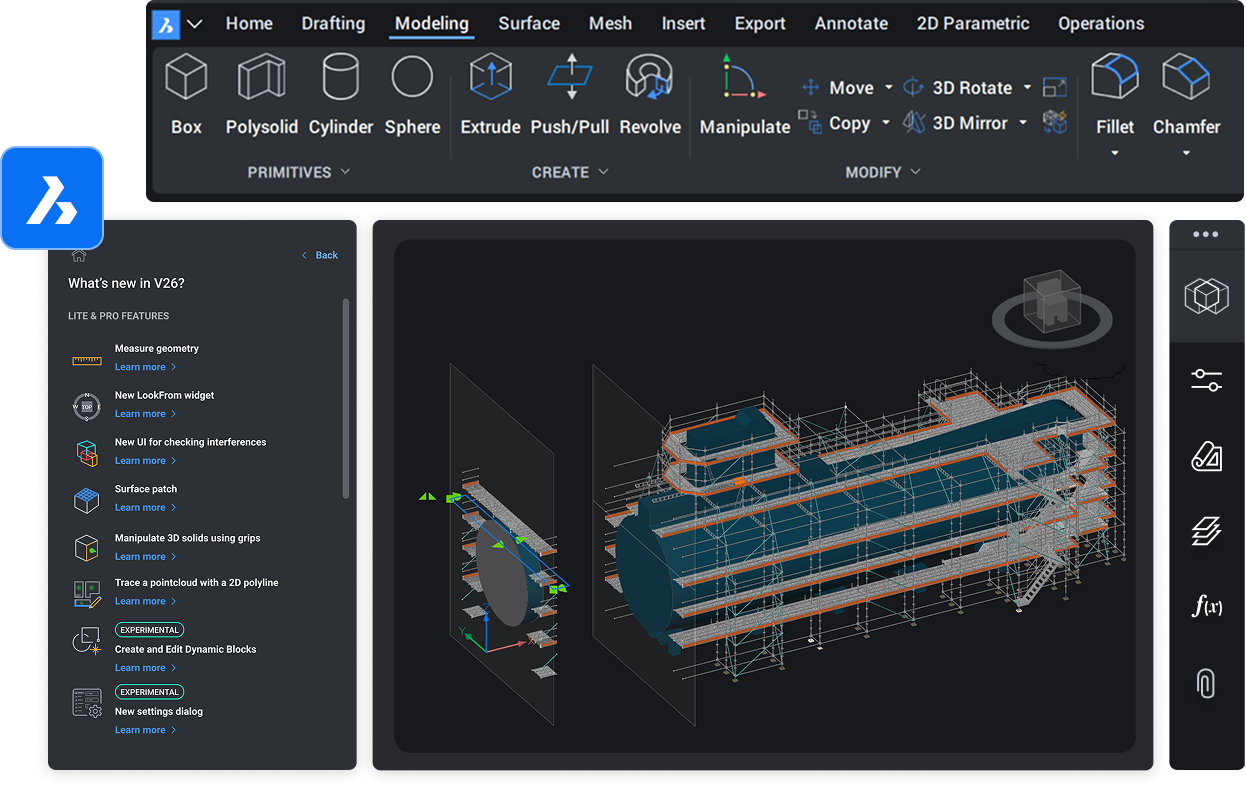
Task: Open the layers panel icon in right sidebar
Action: tap(1206, 531)
